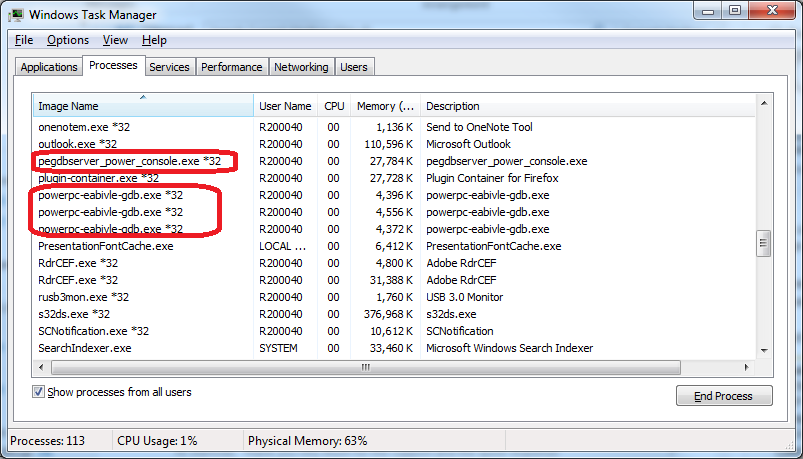
Task: Click the 376,968 K memory value
Action: coord(388,314)
